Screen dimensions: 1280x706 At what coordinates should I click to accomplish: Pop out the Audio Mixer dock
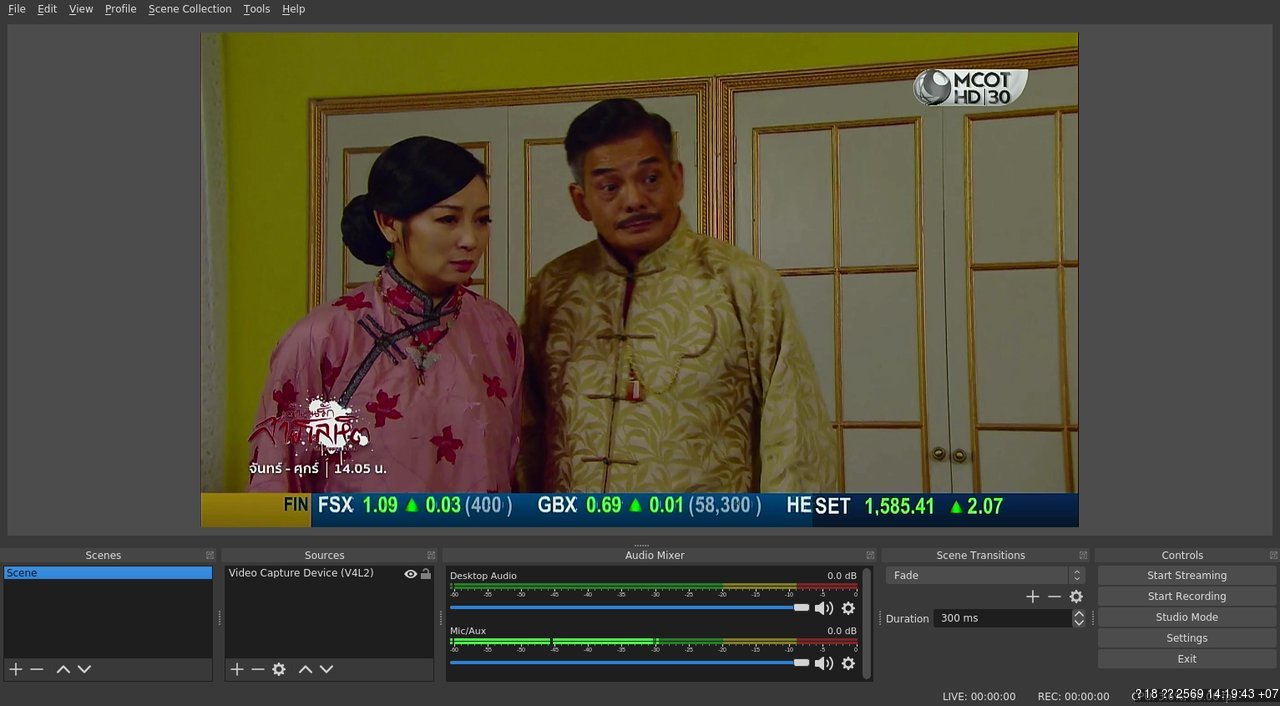[x=869, y=555]
